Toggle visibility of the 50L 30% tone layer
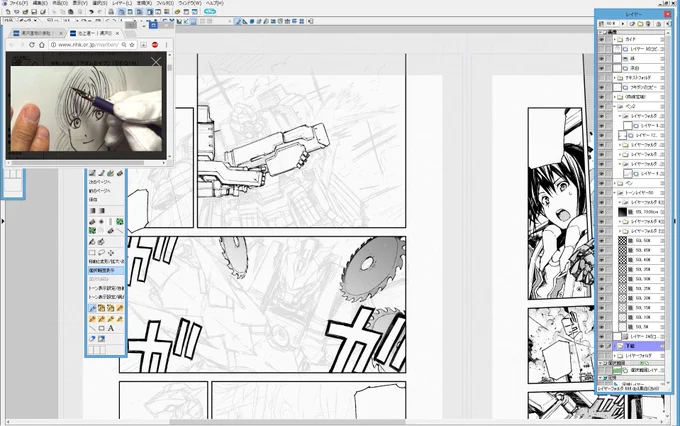This screenshot has height=426, width=680. tap(602, 279)
